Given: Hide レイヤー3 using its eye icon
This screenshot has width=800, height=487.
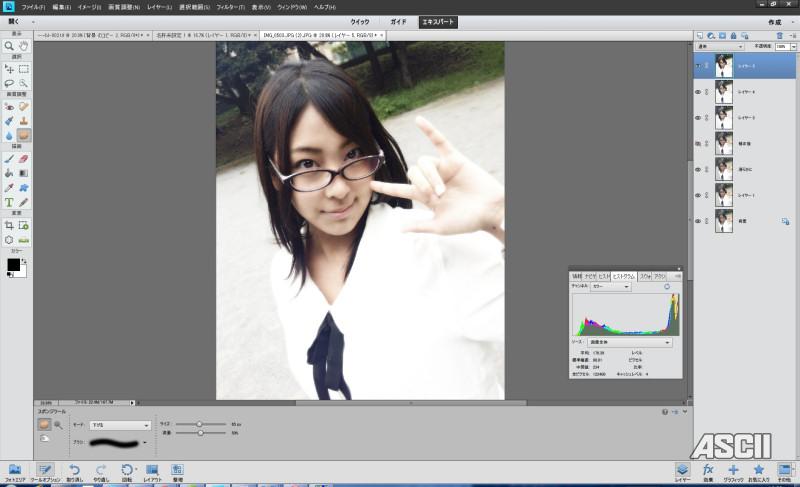Looking at the screenshot, I should 698,118.
